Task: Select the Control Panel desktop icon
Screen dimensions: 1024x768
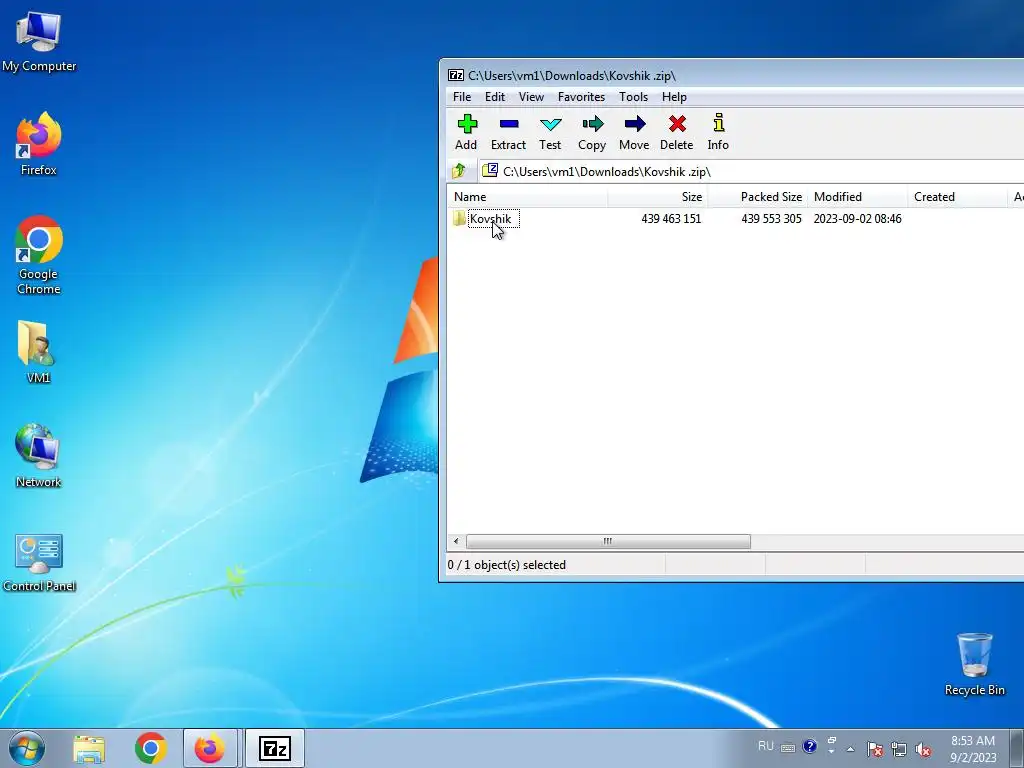Action: [39, 562]
